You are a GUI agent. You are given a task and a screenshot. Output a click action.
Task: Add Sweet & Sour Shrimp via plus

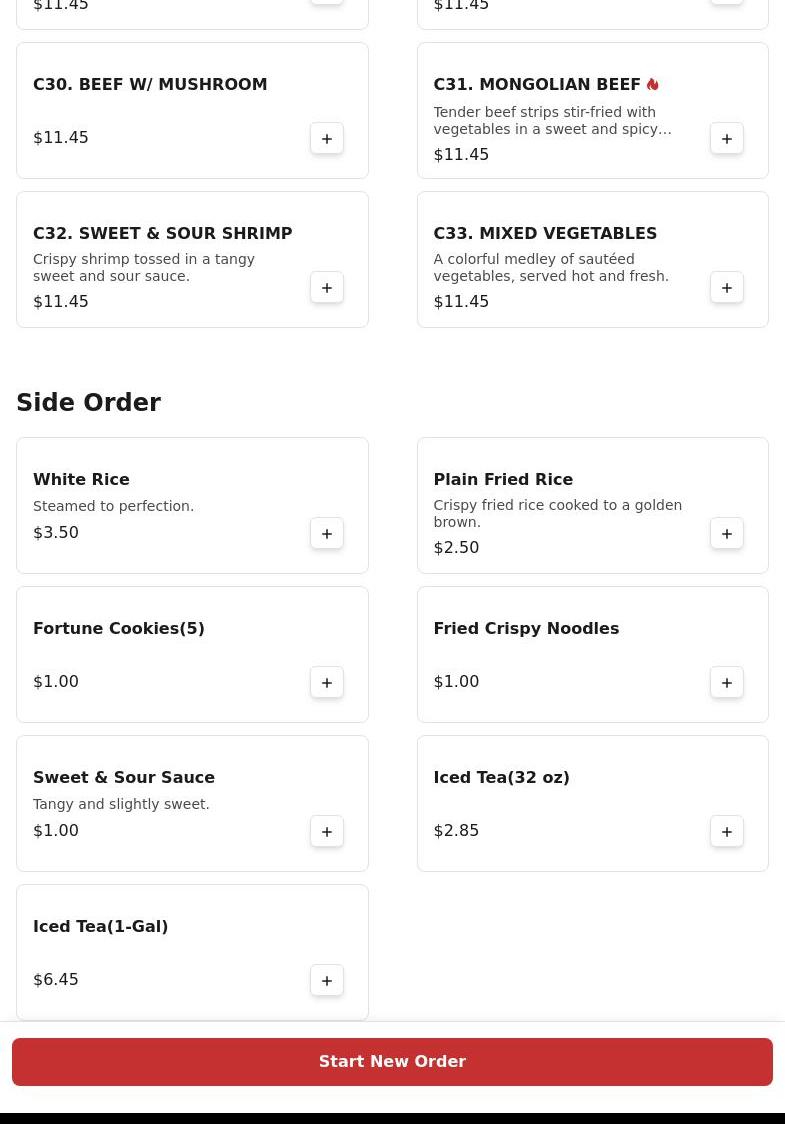327,287
